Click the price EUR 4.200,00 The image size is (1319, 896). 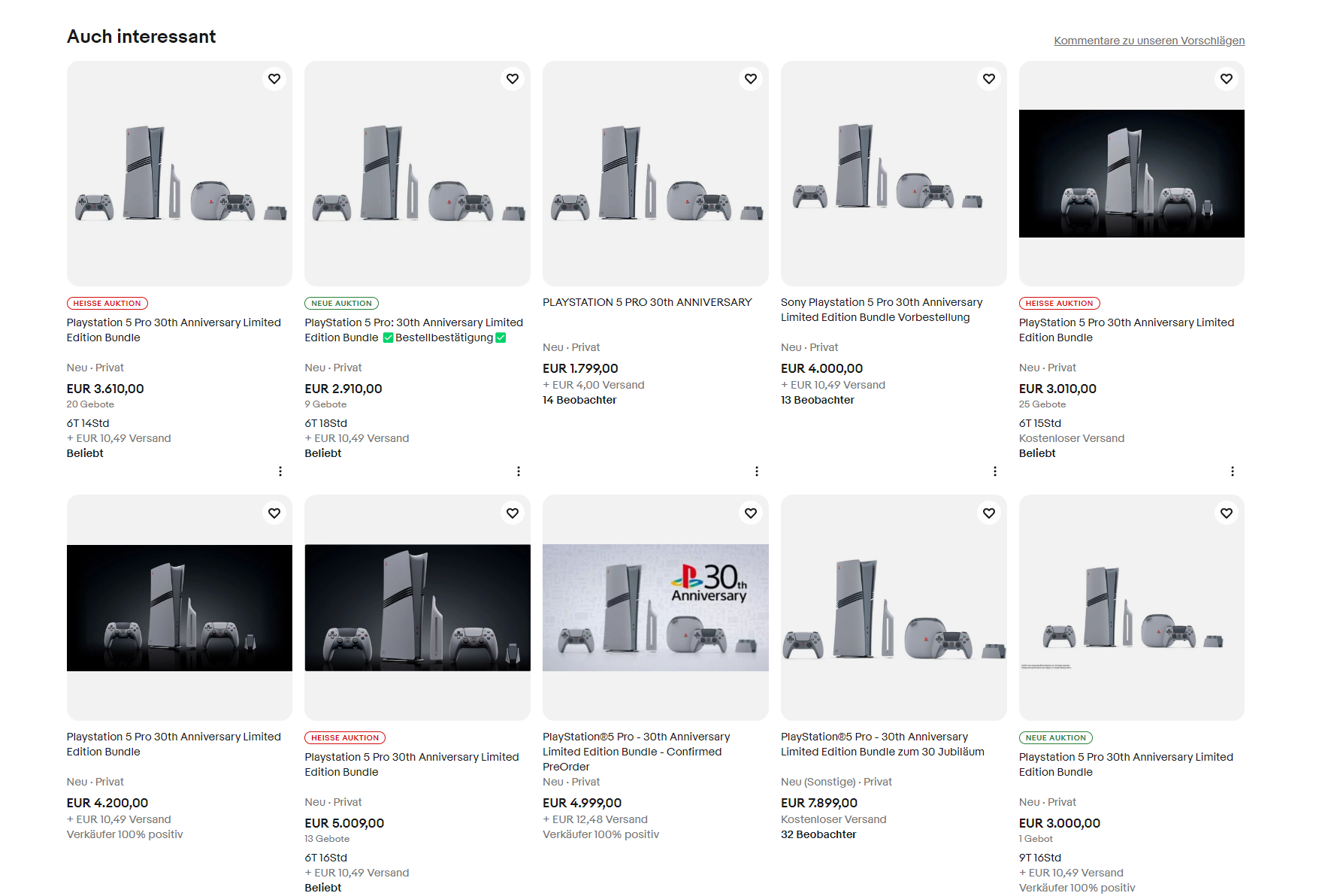107,803
